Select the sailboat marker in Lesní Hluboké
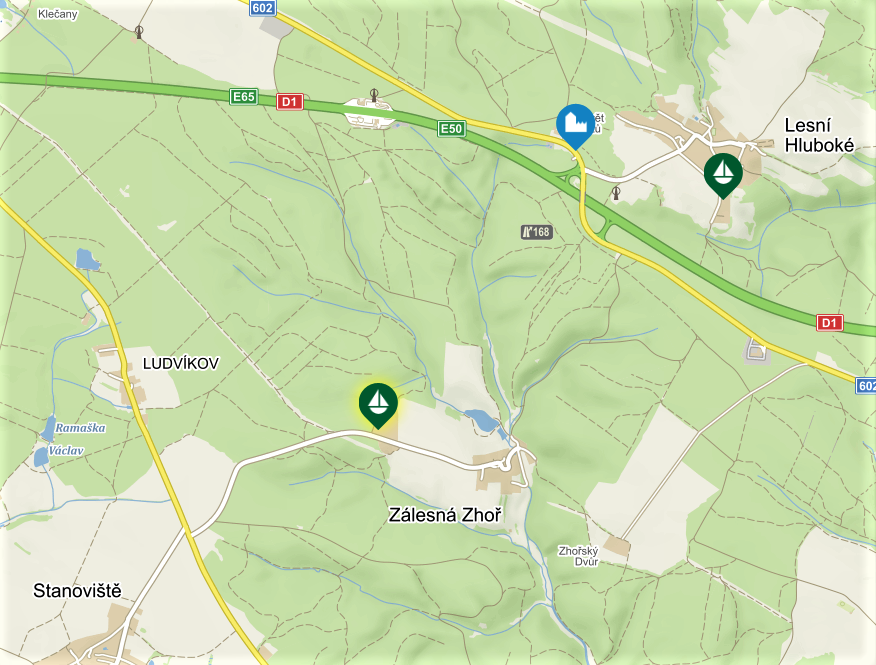The height and width of the screenshot is (665, 876). coord(723,175)
